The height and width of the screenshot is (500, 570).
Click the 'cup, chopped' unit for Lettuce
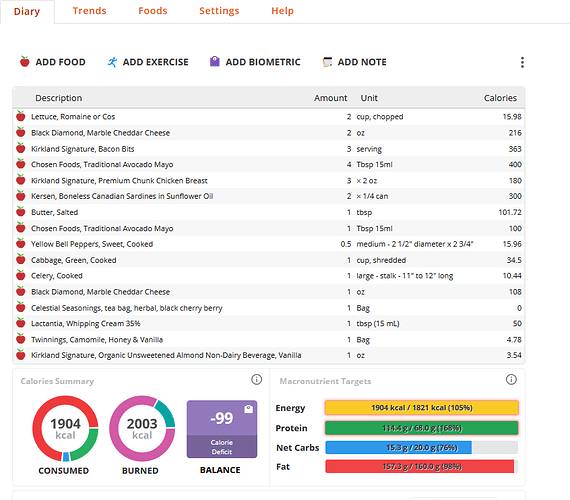(380, 117)
